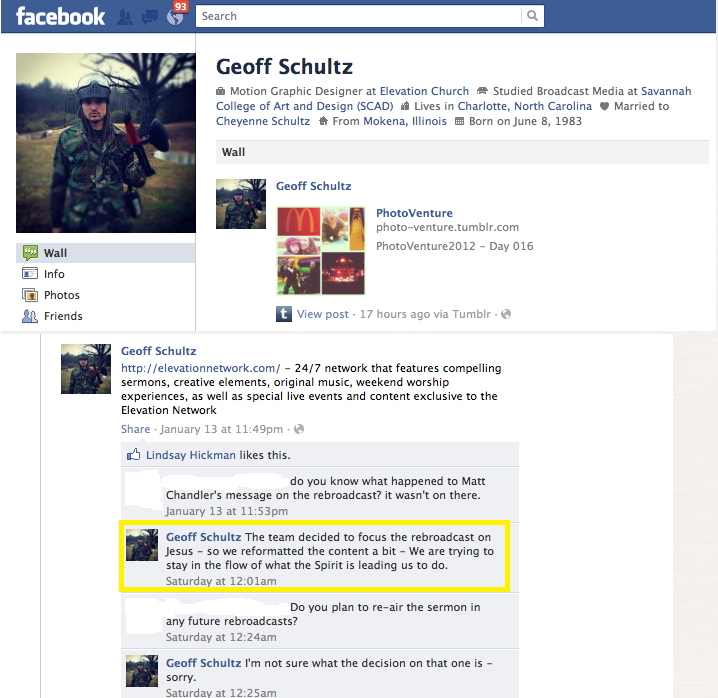Open the PhotoVenture post title link
This screenshot has height=698, width=718.
tap(414, 213)
